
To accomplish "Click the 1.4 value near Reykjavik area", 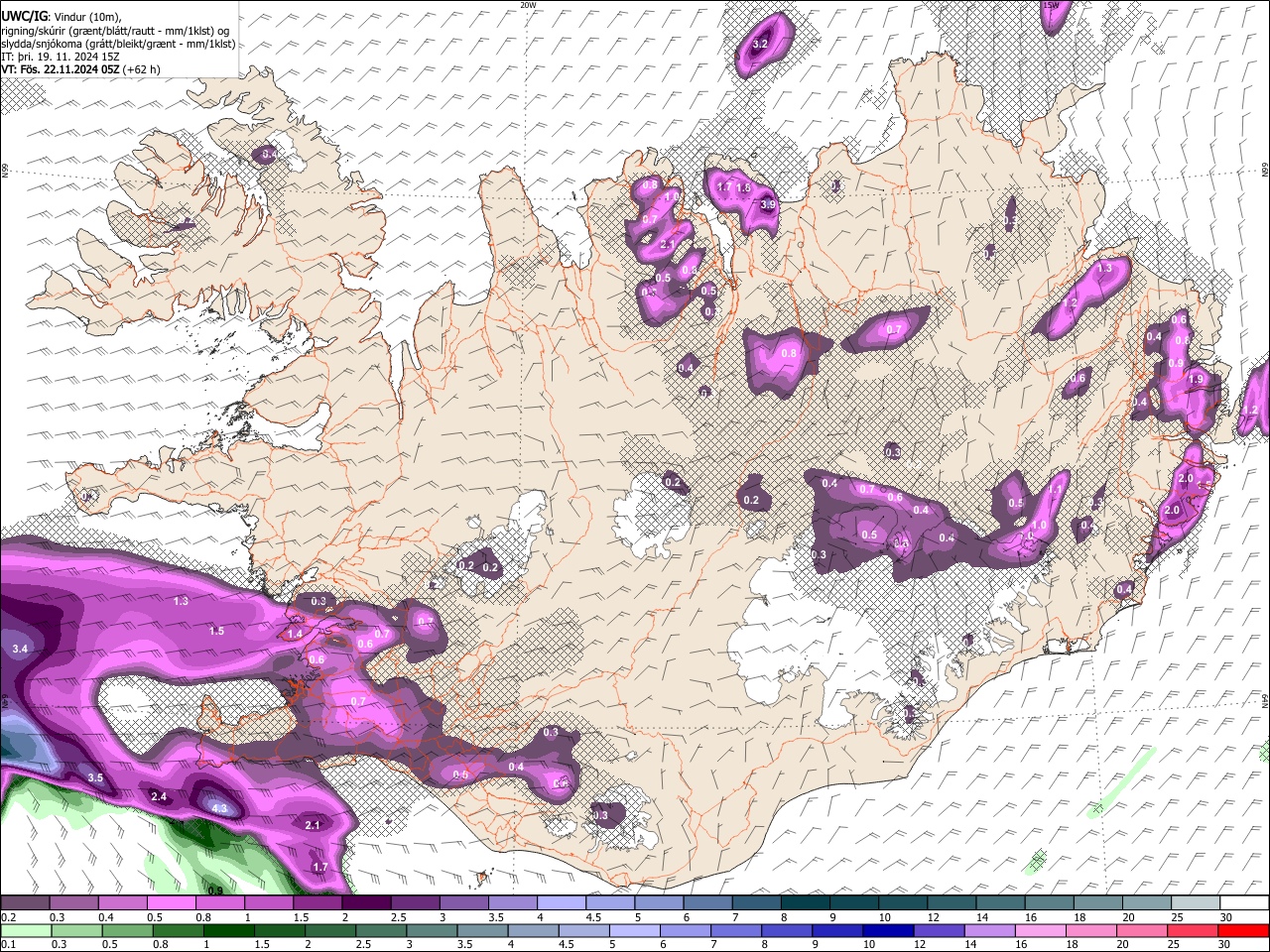I will pyautogui.click(x=295, y=634).
